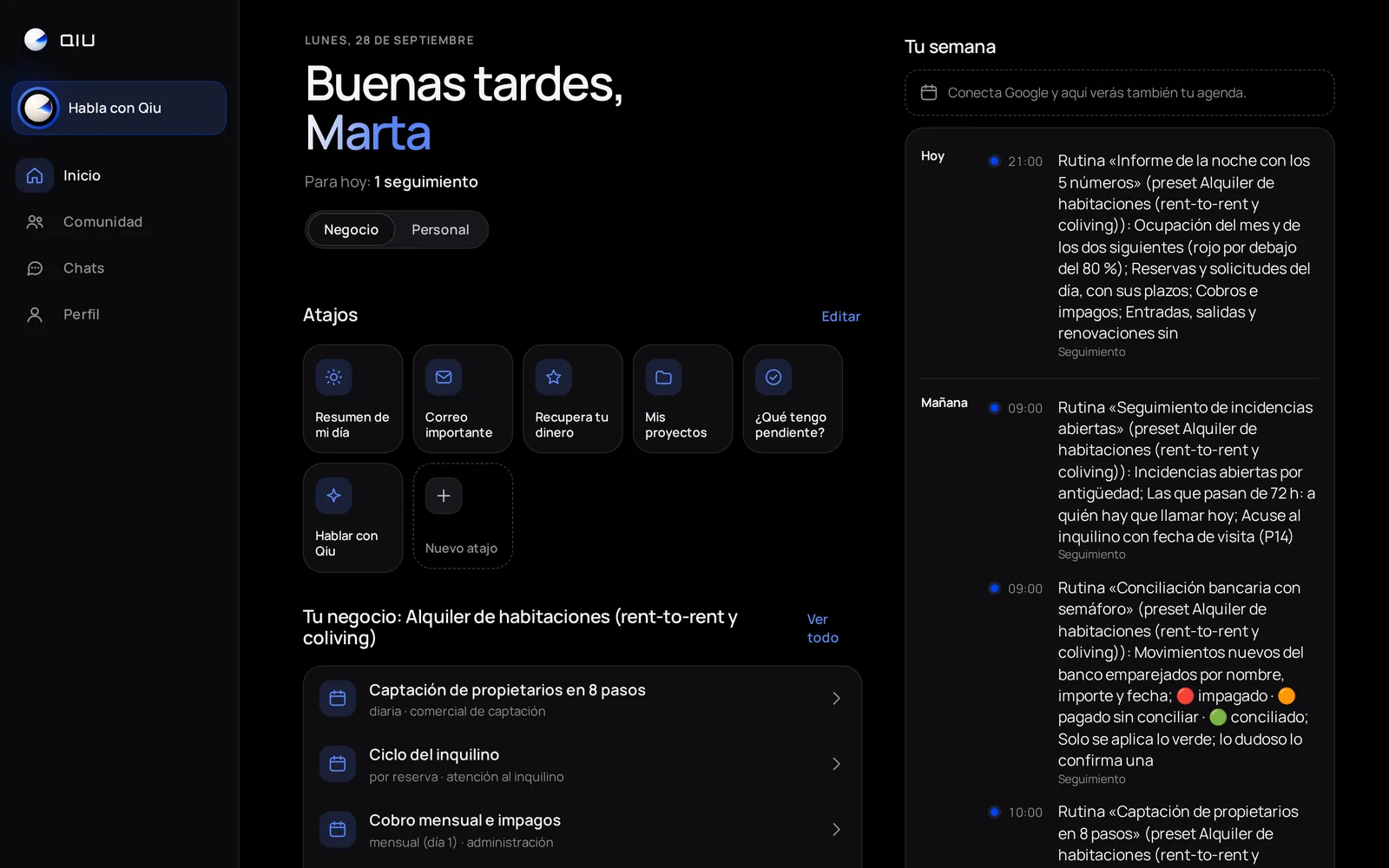Click the business heading 'Tu negocio: Alquiler de habitaciones'
1389x868 pixels.
(x=520, y=628)
